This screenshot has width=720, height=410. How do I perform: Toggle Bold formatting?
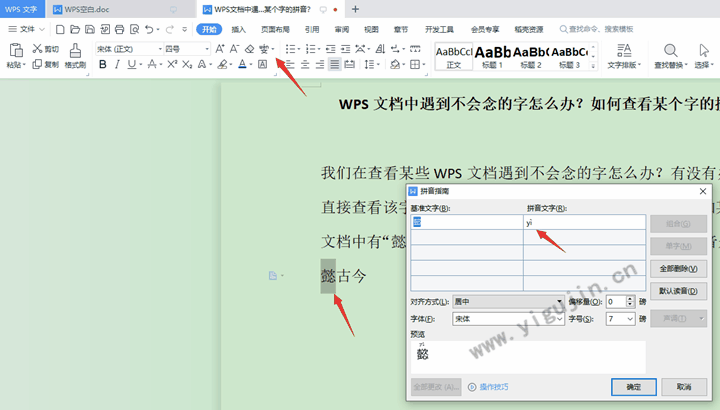pyautogui.click(x=103, y=65)
